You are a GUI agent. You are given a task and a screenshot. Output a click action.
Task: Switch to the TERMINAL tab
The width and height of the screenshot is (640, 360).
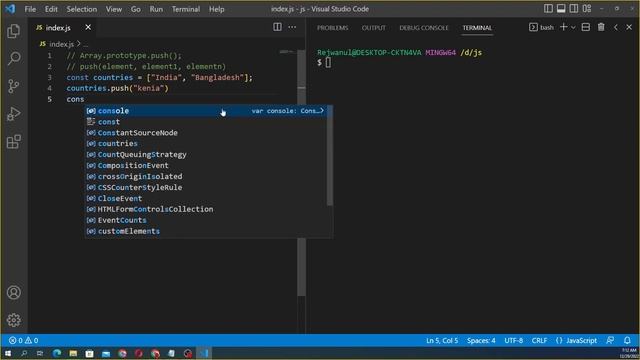coord(477,28)
